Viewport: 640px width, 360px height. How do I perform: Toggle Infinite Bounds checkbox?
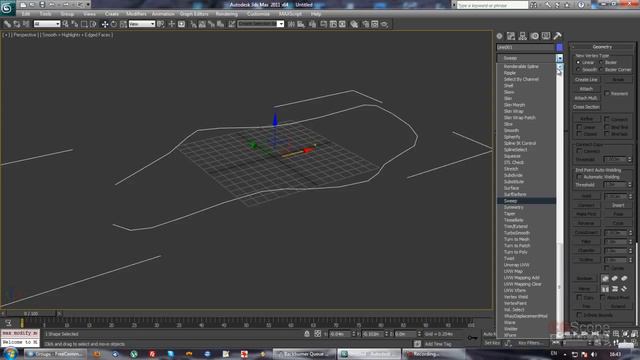click(x=579, y=315)
